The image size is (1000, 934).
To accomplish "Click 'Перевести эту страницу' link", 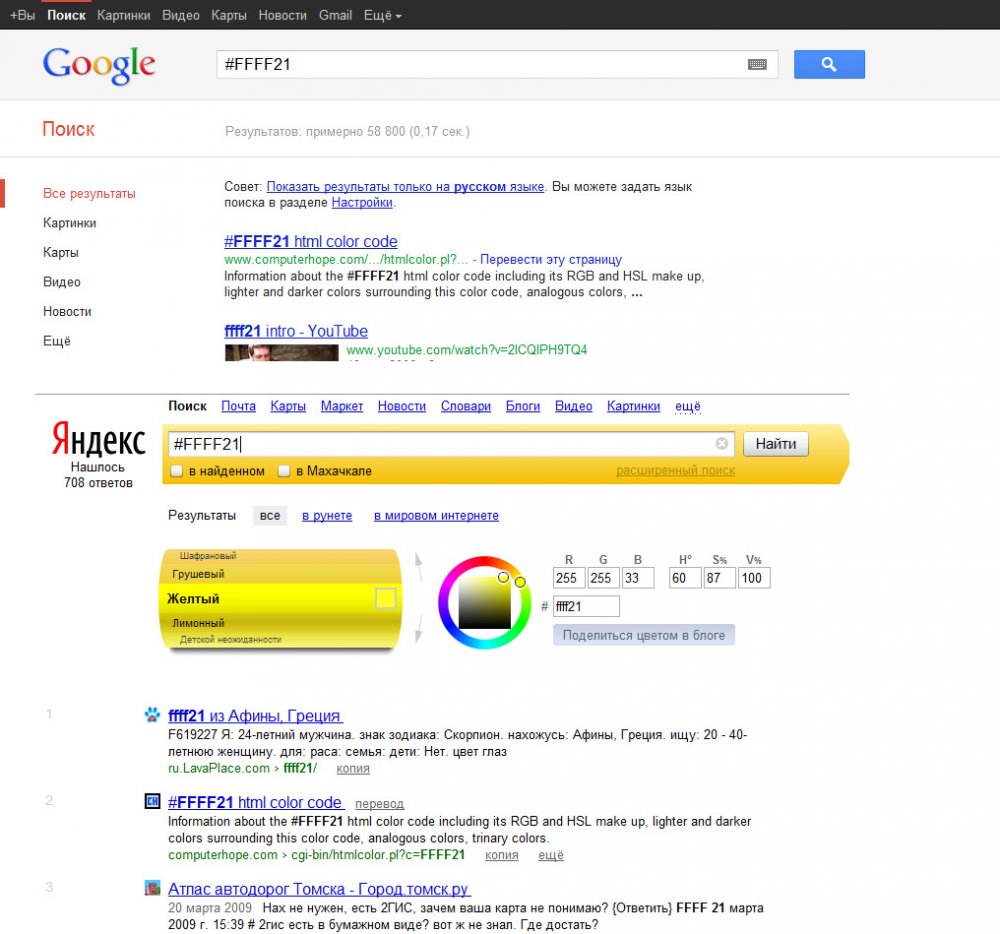I will (x=550, y=259).
